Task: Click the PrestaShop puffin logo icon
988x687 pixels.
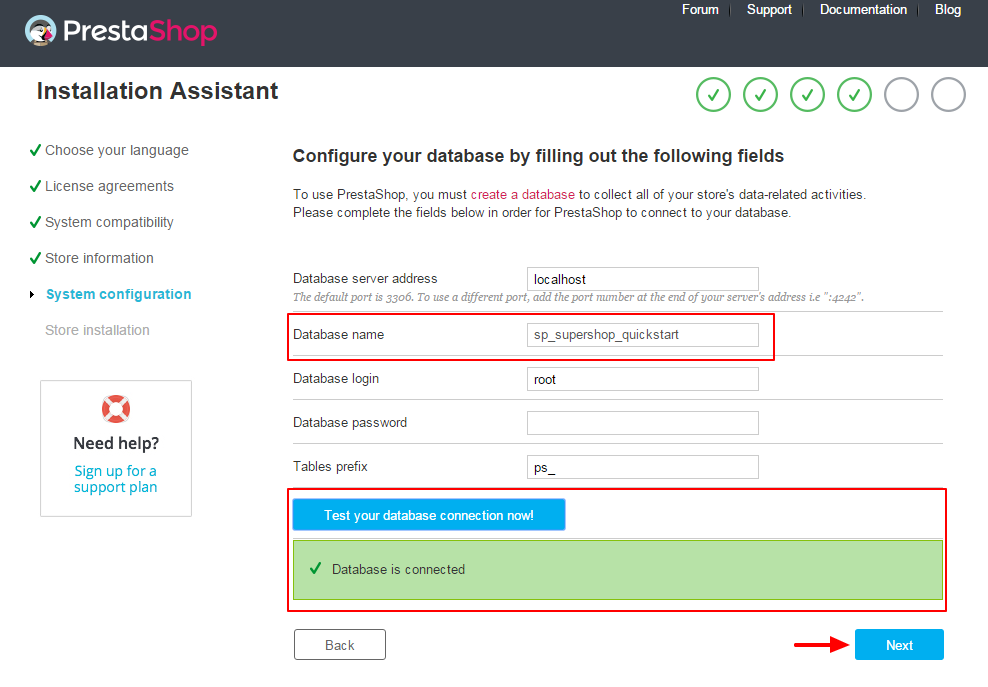Action: click(x=40, y=31)
